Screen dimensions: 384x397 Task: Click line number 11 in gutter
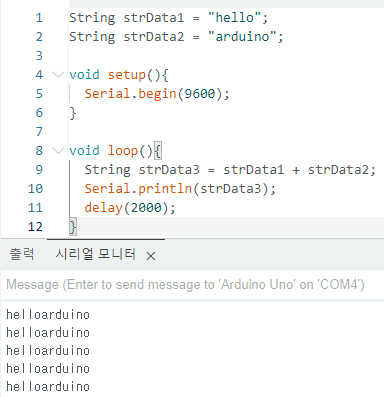pos(35,208)
